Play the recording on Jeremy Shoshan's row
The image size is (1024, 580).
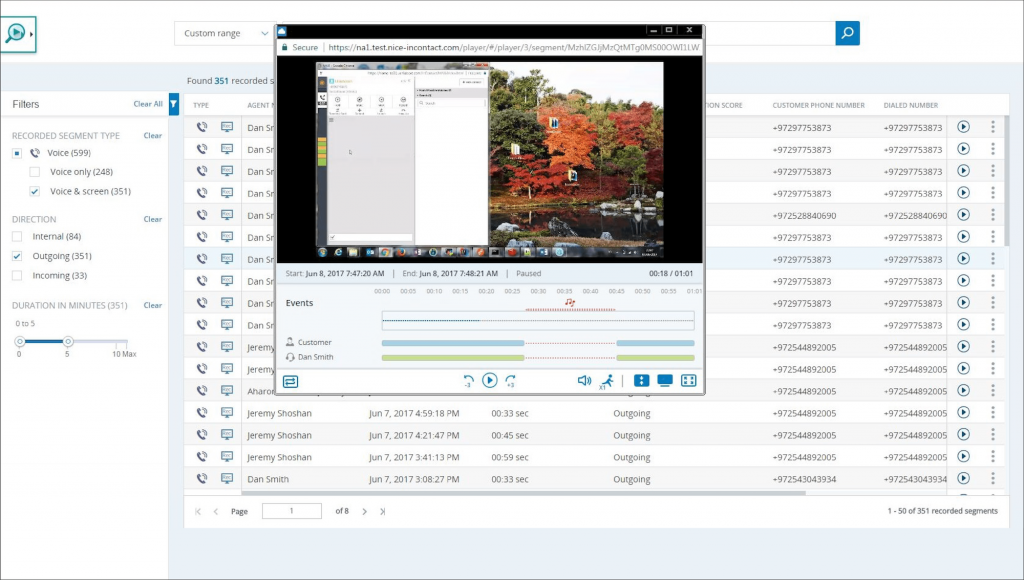point(963,413)
